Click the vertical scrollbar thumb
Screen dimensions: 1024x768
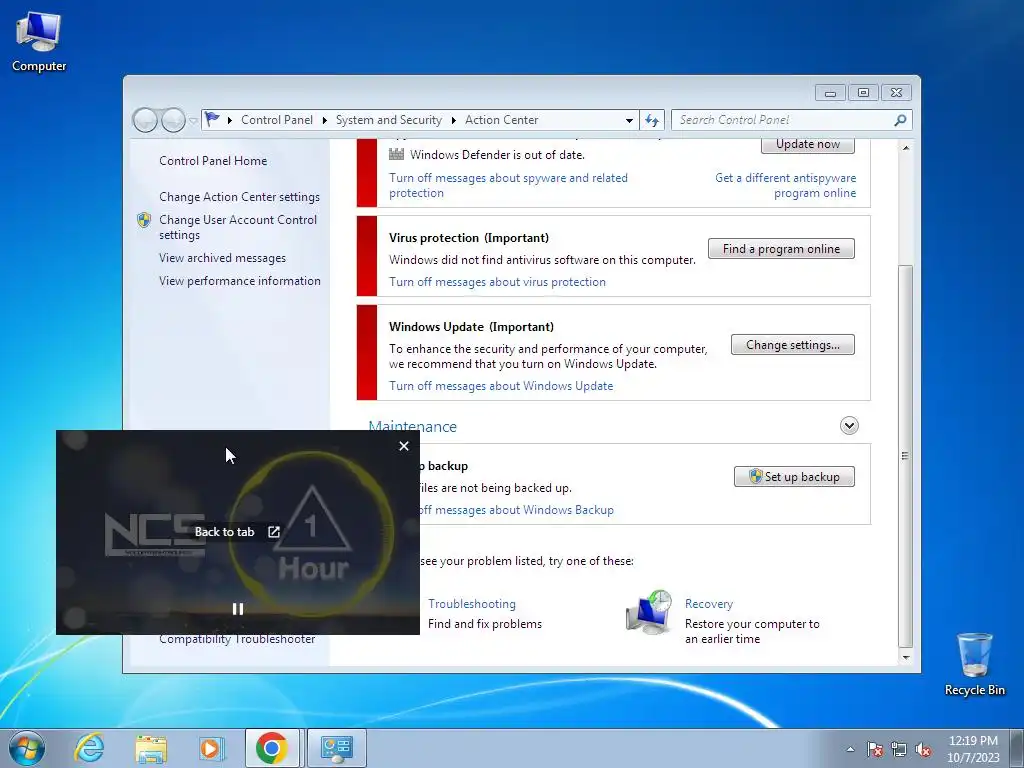click(x=906, y=455)
